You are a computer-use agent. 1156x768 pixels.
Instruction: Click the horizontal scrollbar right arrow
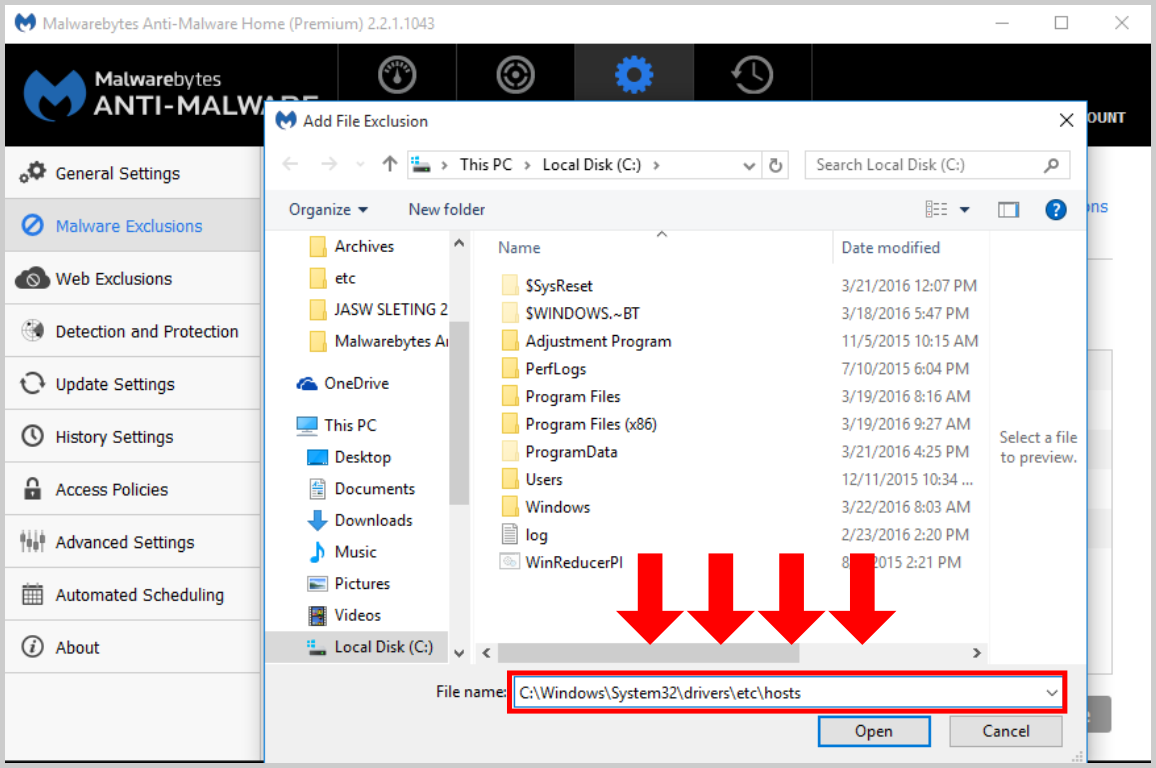[976, 653]
